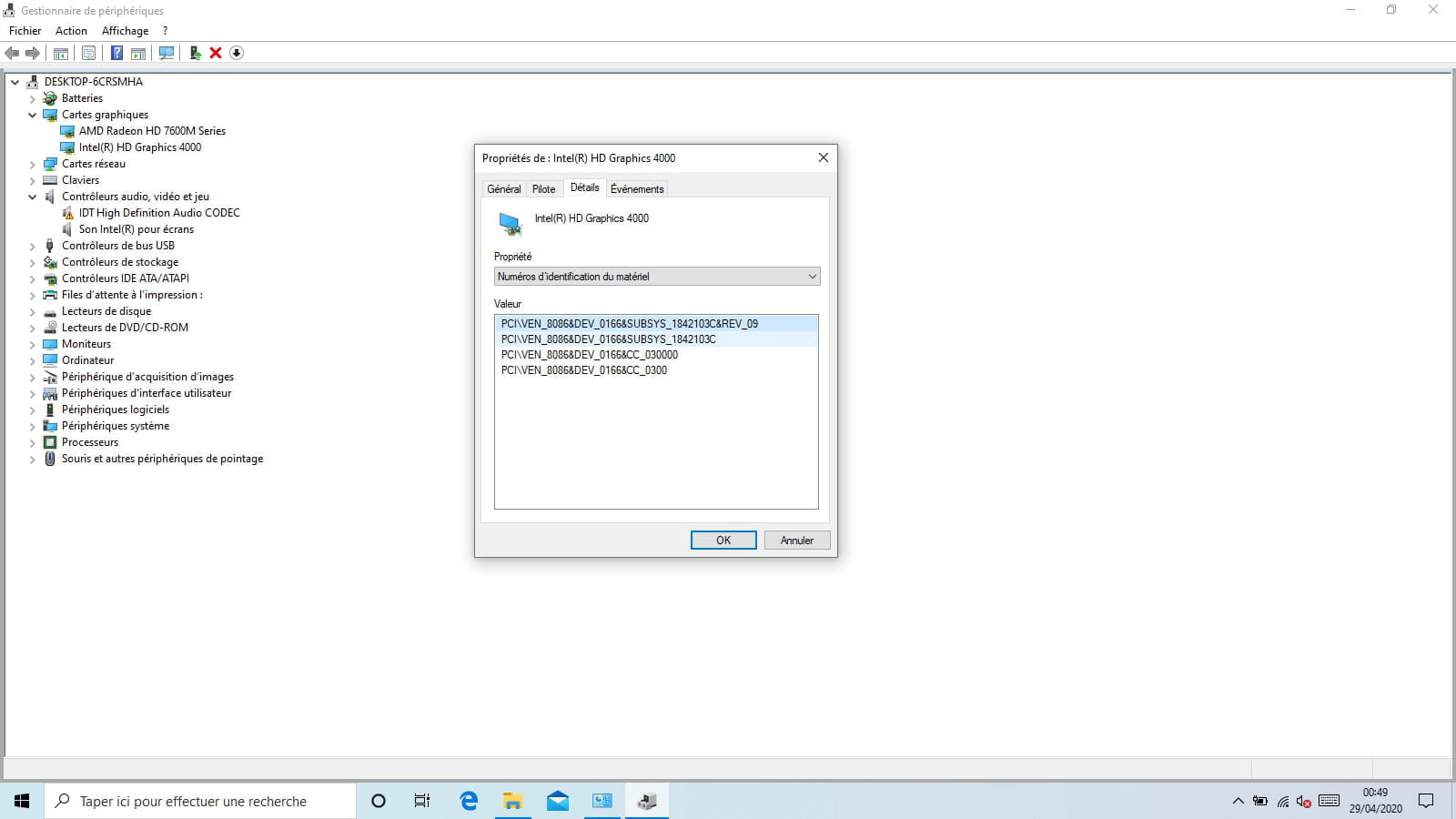Click Périphériques système category
Screen dimensions: 1456x819
(x=116, y=426)
